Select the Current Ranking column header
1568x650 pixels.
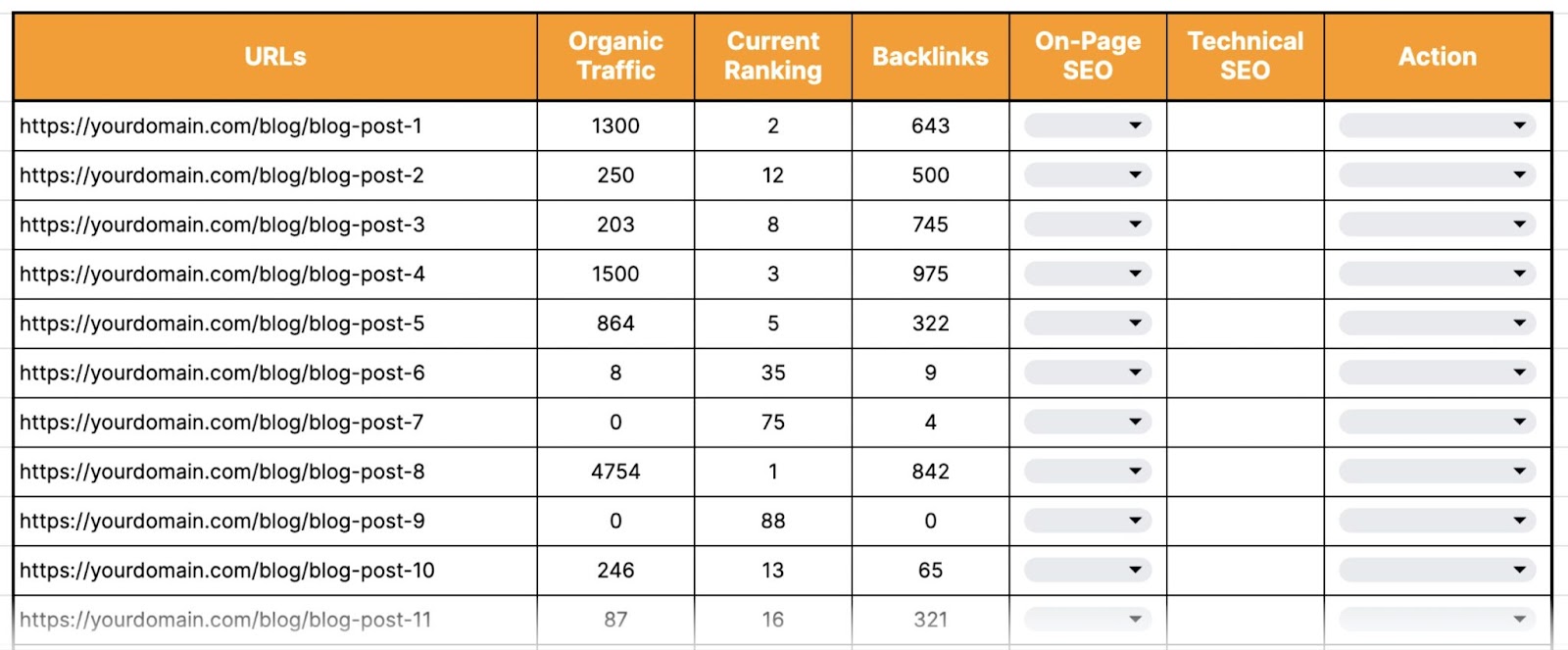click(772, 56)
